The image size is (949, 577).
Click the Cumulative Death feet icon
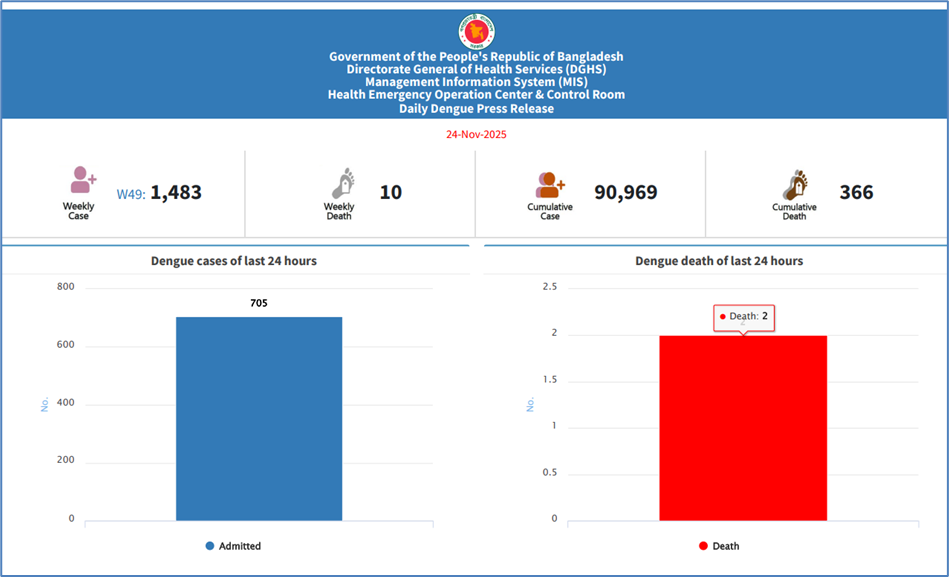pos(795,185)
